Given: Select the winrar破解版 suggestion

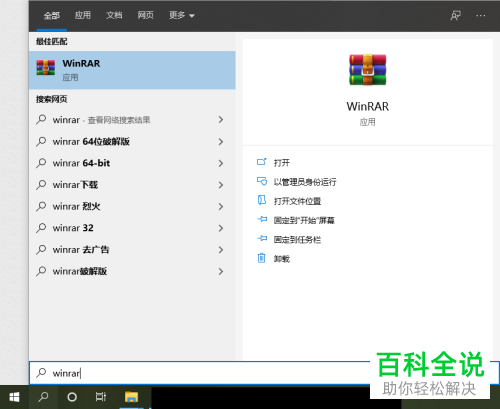Looking at the screenshot, I should [x=132, y=271].
